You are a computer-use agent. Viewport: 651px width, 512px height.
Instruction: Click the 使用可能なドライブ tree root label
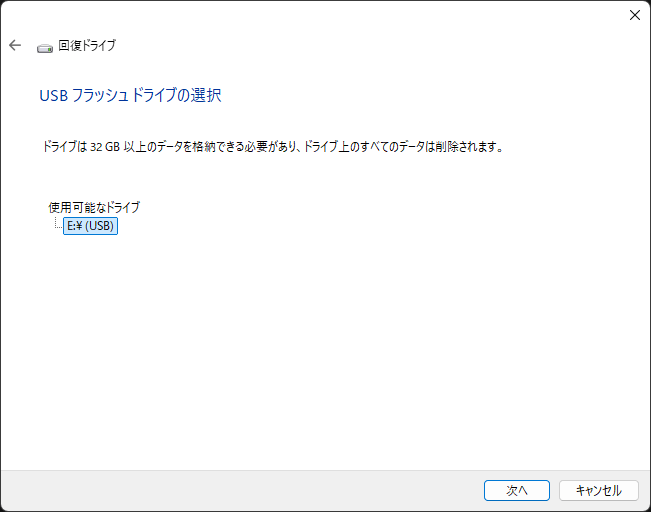94,207
